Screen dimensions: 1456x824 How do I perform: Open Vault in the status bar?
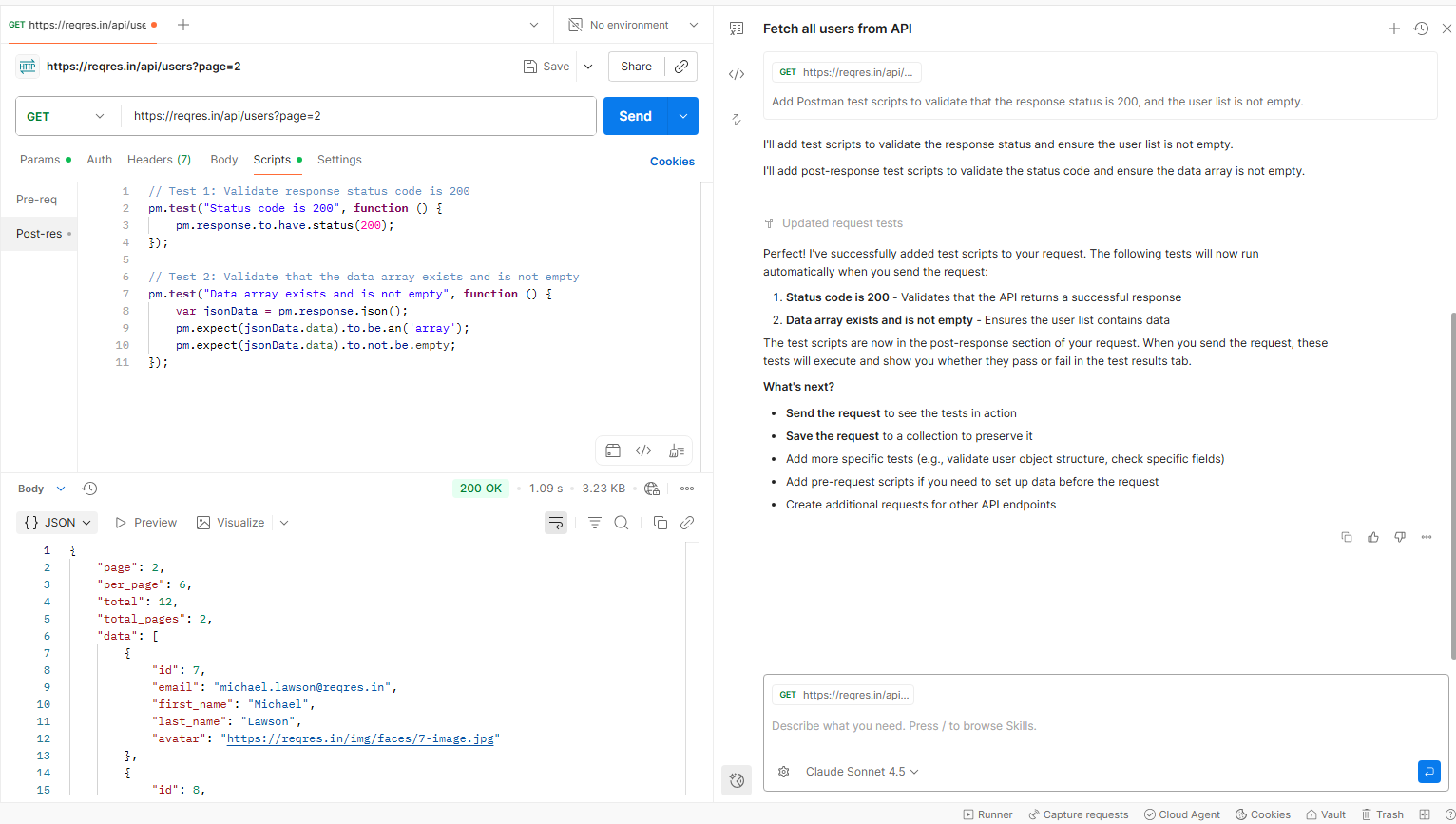point(1327,814)
